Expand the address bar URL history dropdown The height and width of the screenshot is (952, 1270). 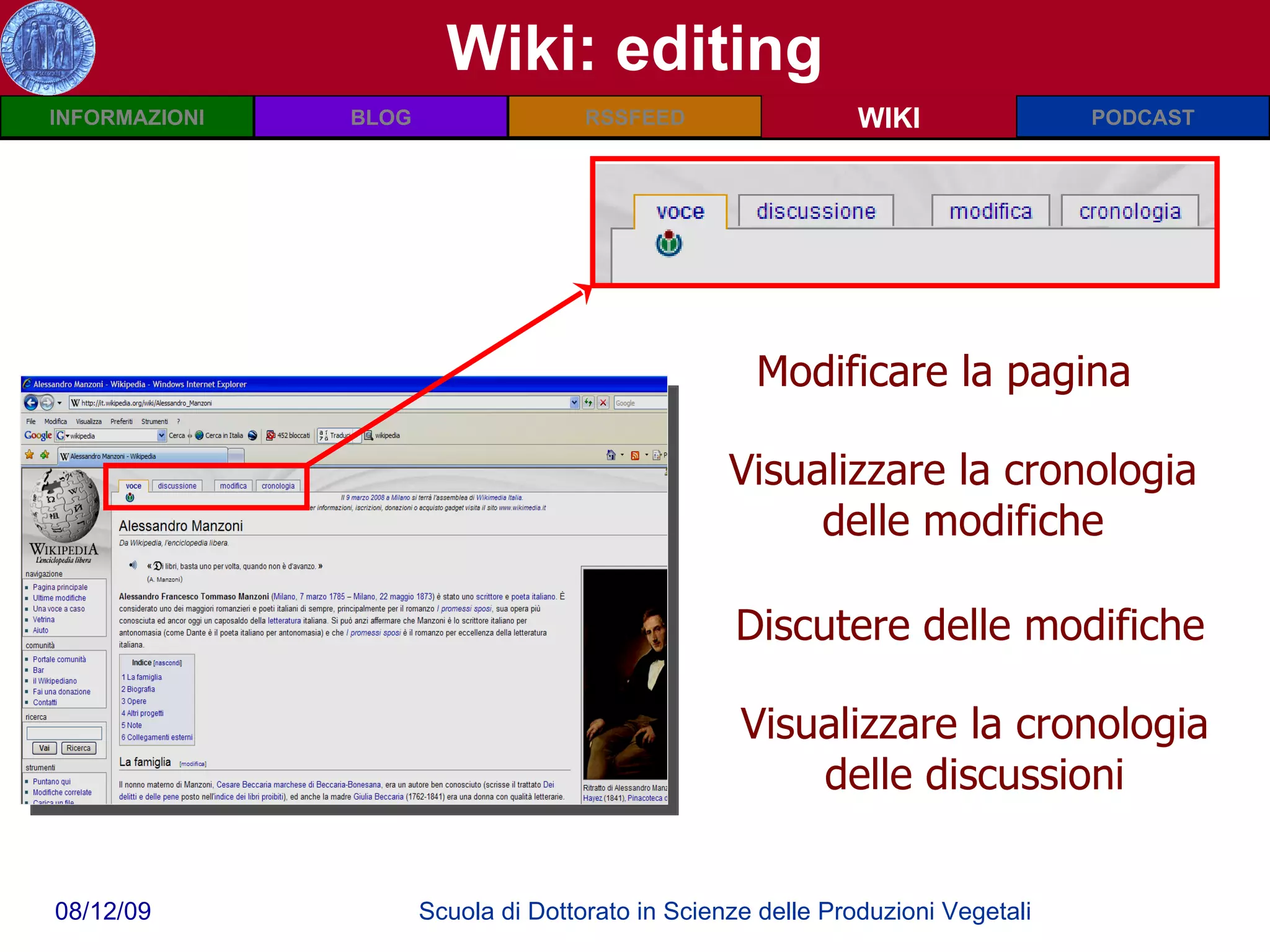[574, 403]
